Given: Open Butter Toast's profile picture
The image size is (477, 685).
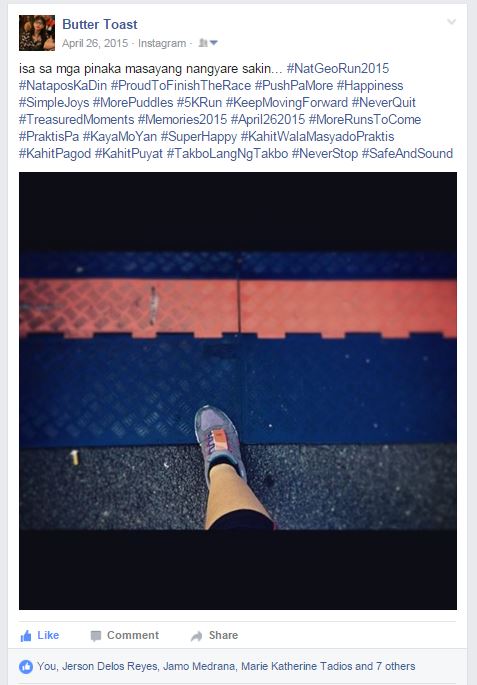Looking at the screenshot, I should click(37, 33).
